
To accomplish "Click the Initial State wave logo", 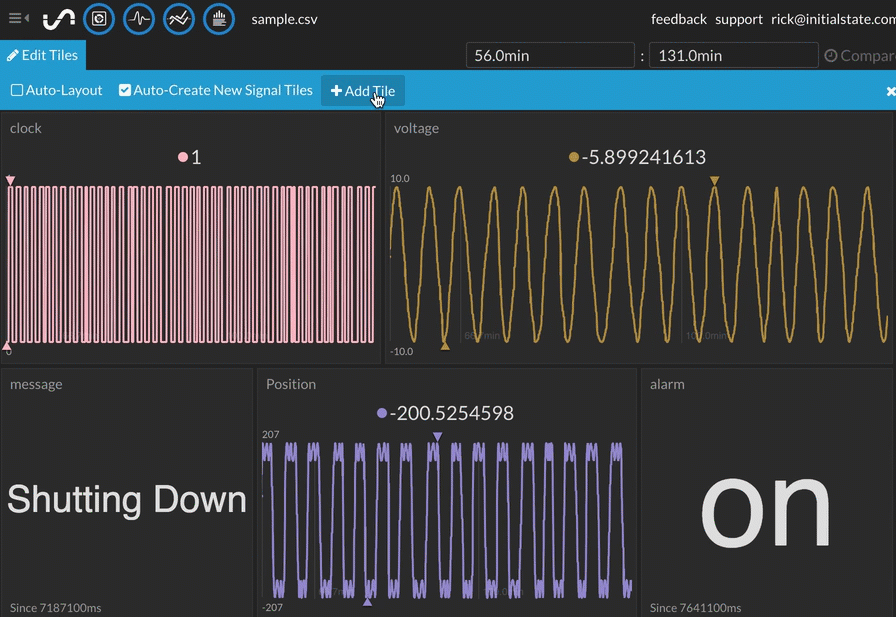I will [59, 19].
